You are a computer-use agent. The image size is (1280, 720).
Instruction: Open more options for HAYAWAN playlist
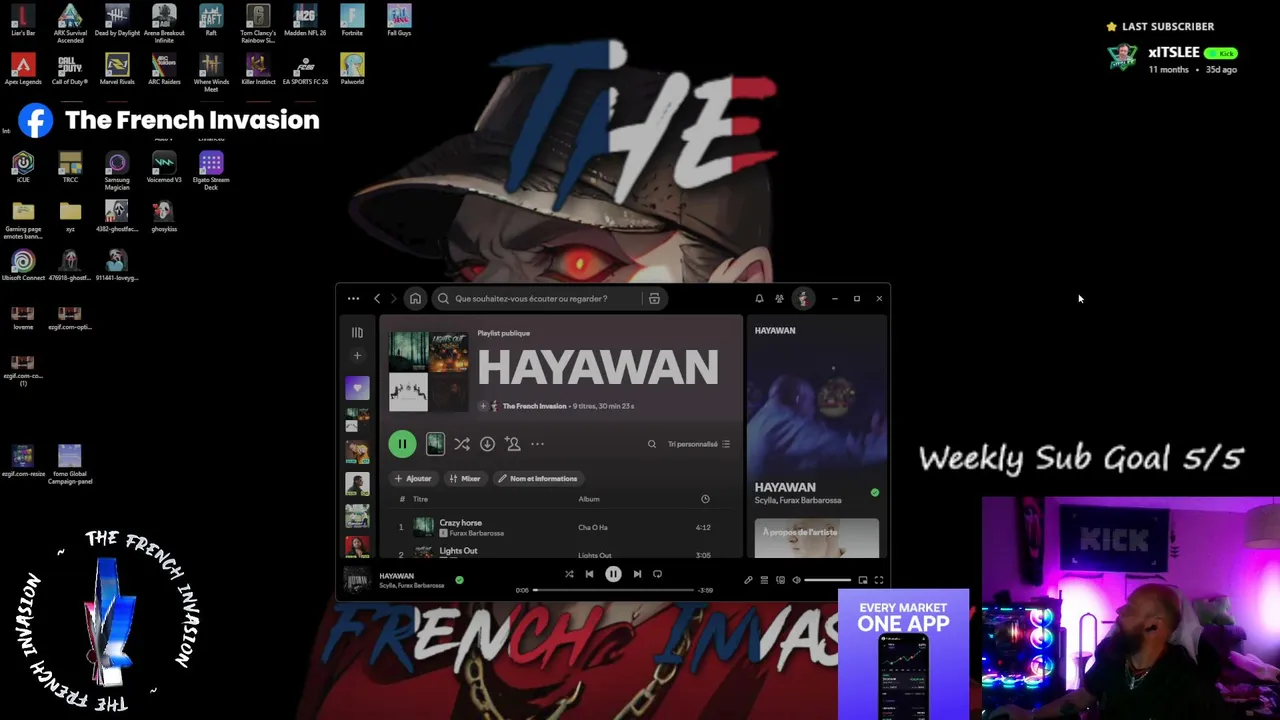[537, 444]
